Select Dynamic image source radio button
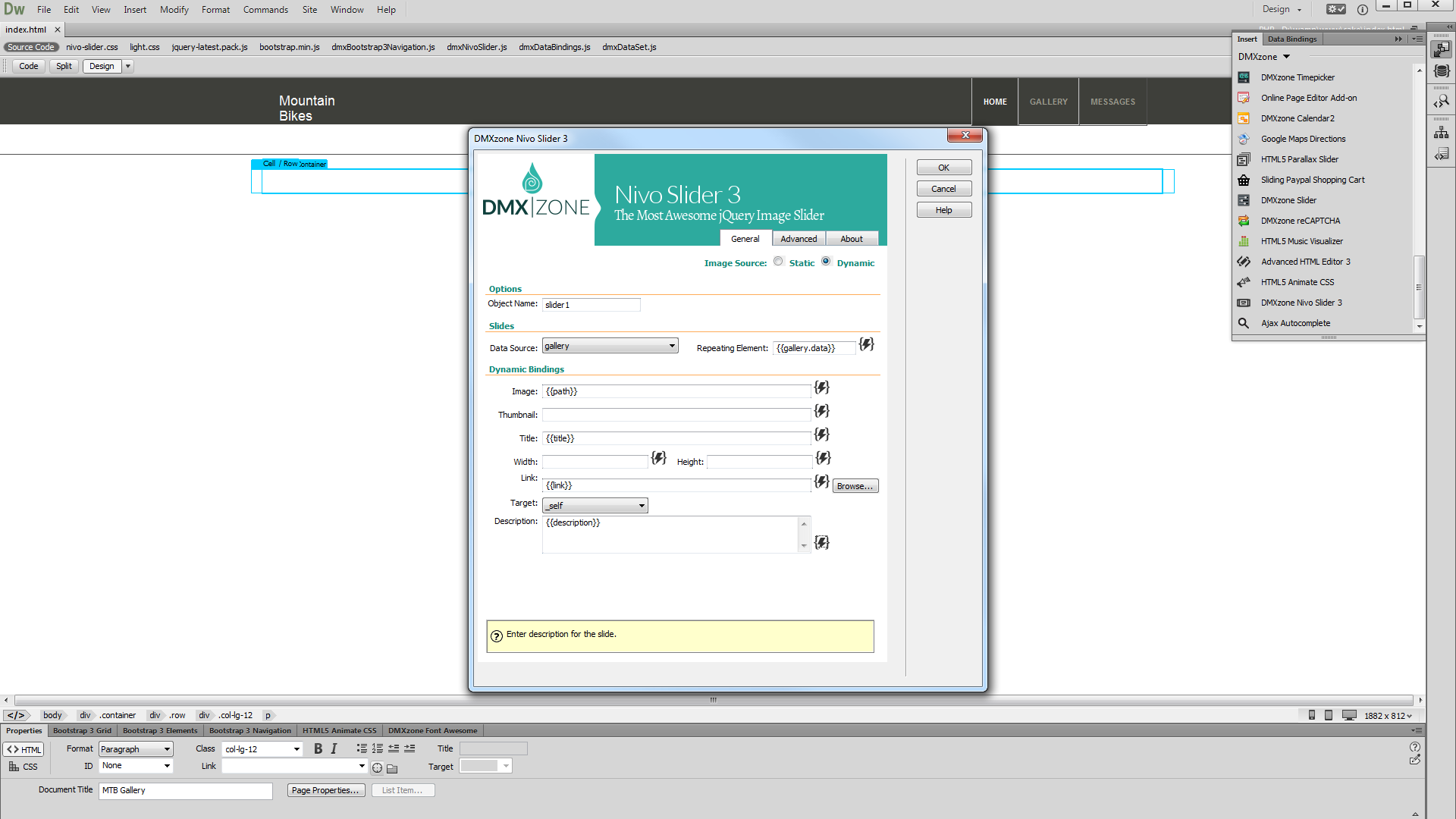The height and width of the screenshot is (819, 1456). pyautogui.click(x=826, y=262)
